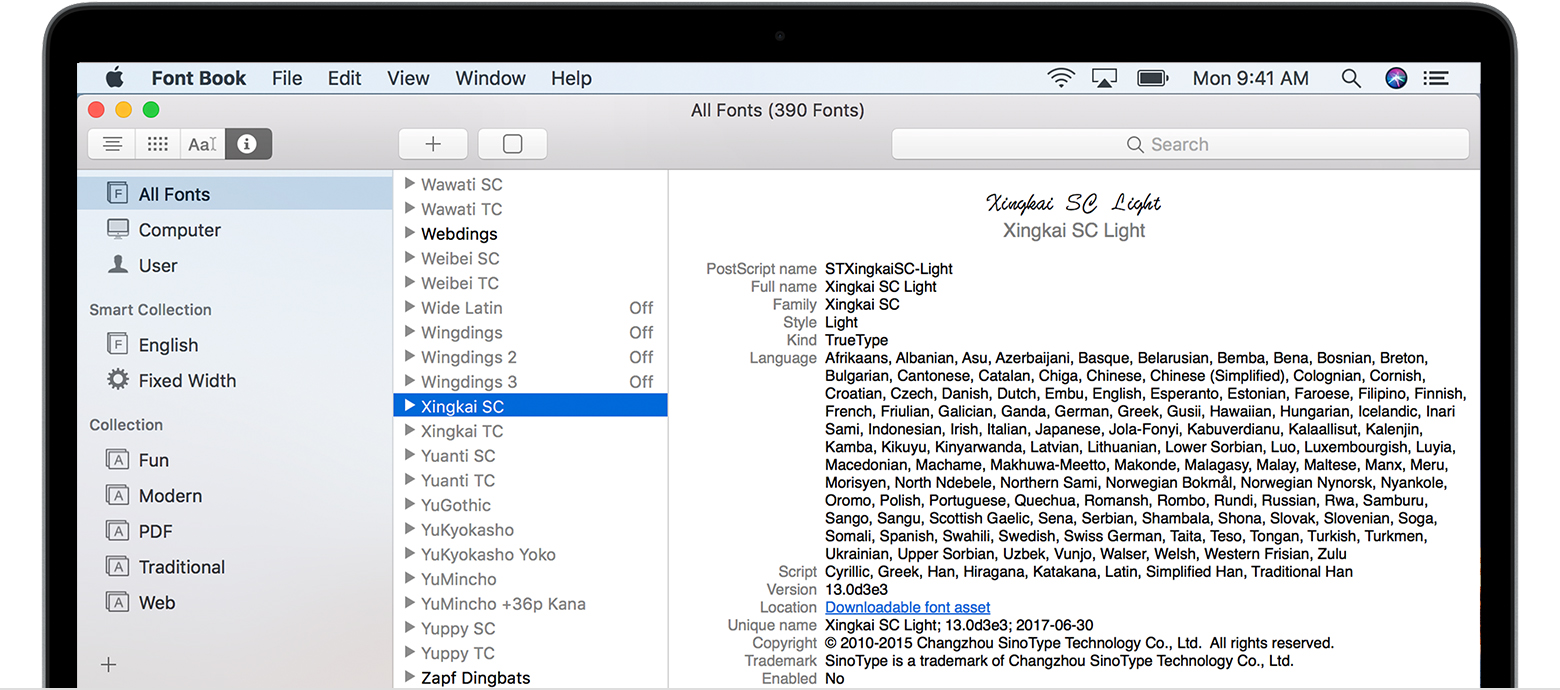
Task: Expand the Xingkai TC font family
Action: pyautogui.click(x=410, y=430)
